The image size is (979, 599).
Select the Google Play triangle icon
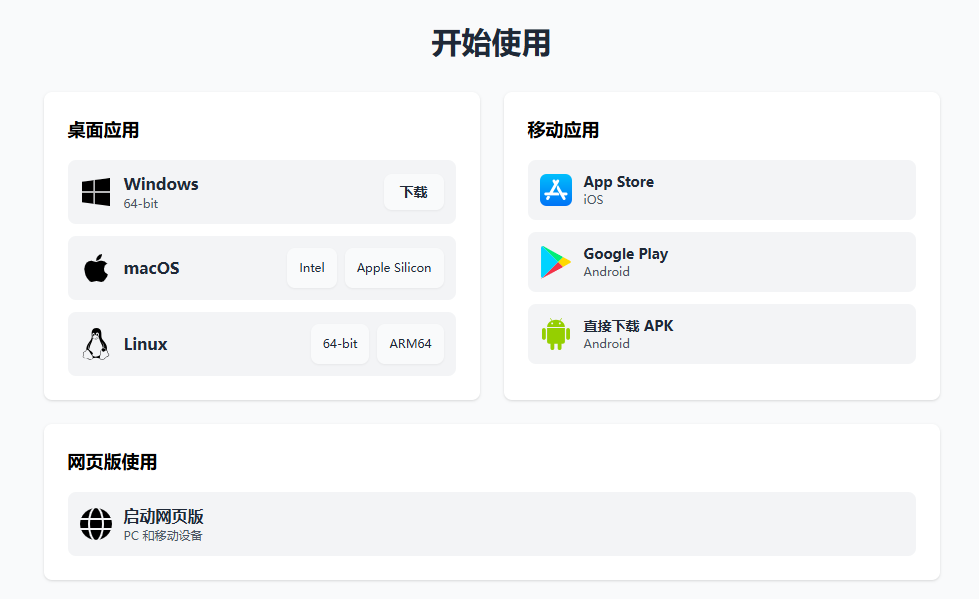[x=554, y=261]
